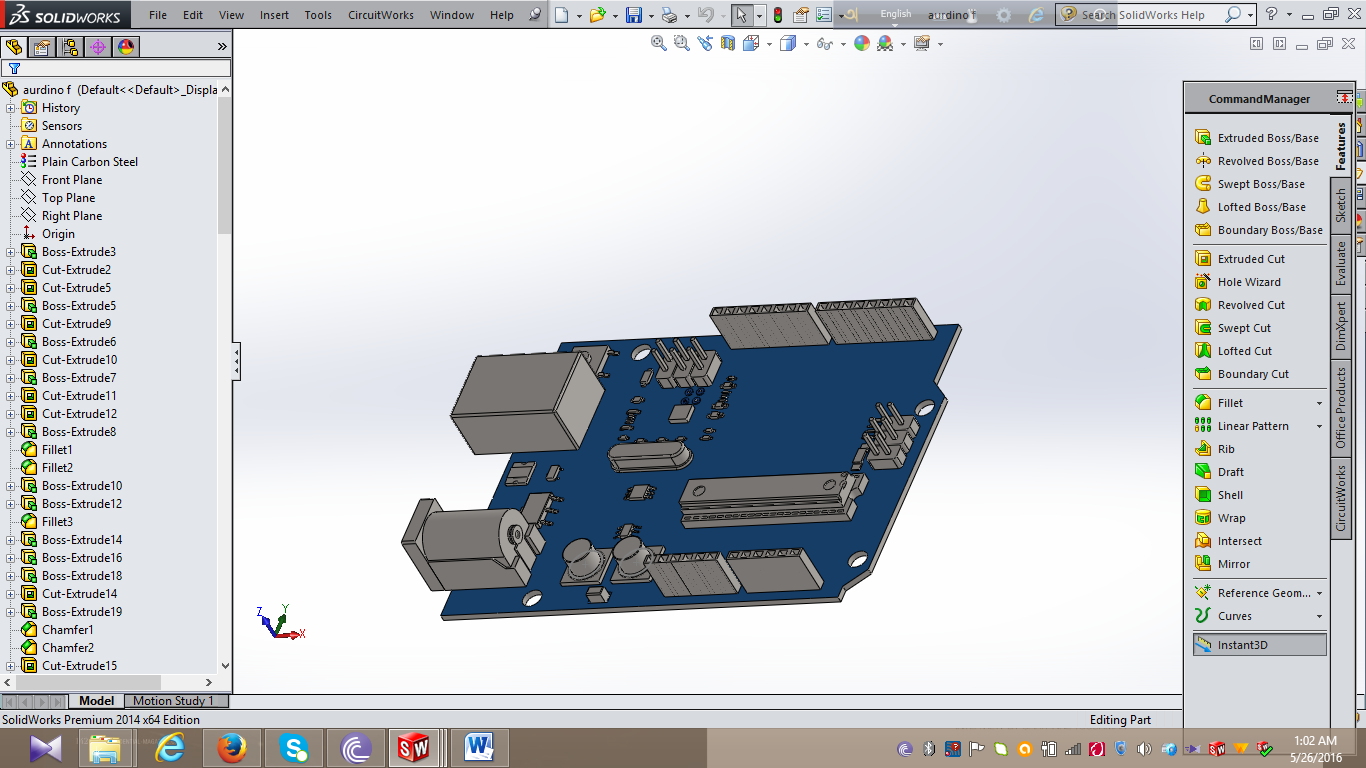Open the CircuitWorks menu
The height and width of the screenshot is (768, 1366).
click(x=381, y=15)
